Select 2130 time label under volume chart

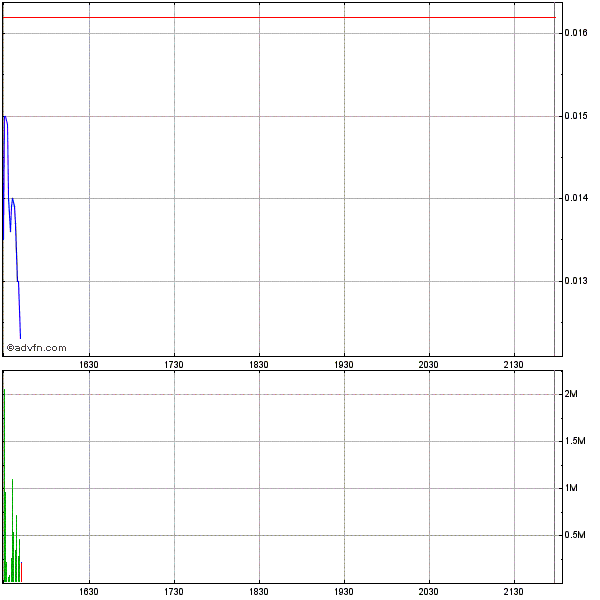514,592
